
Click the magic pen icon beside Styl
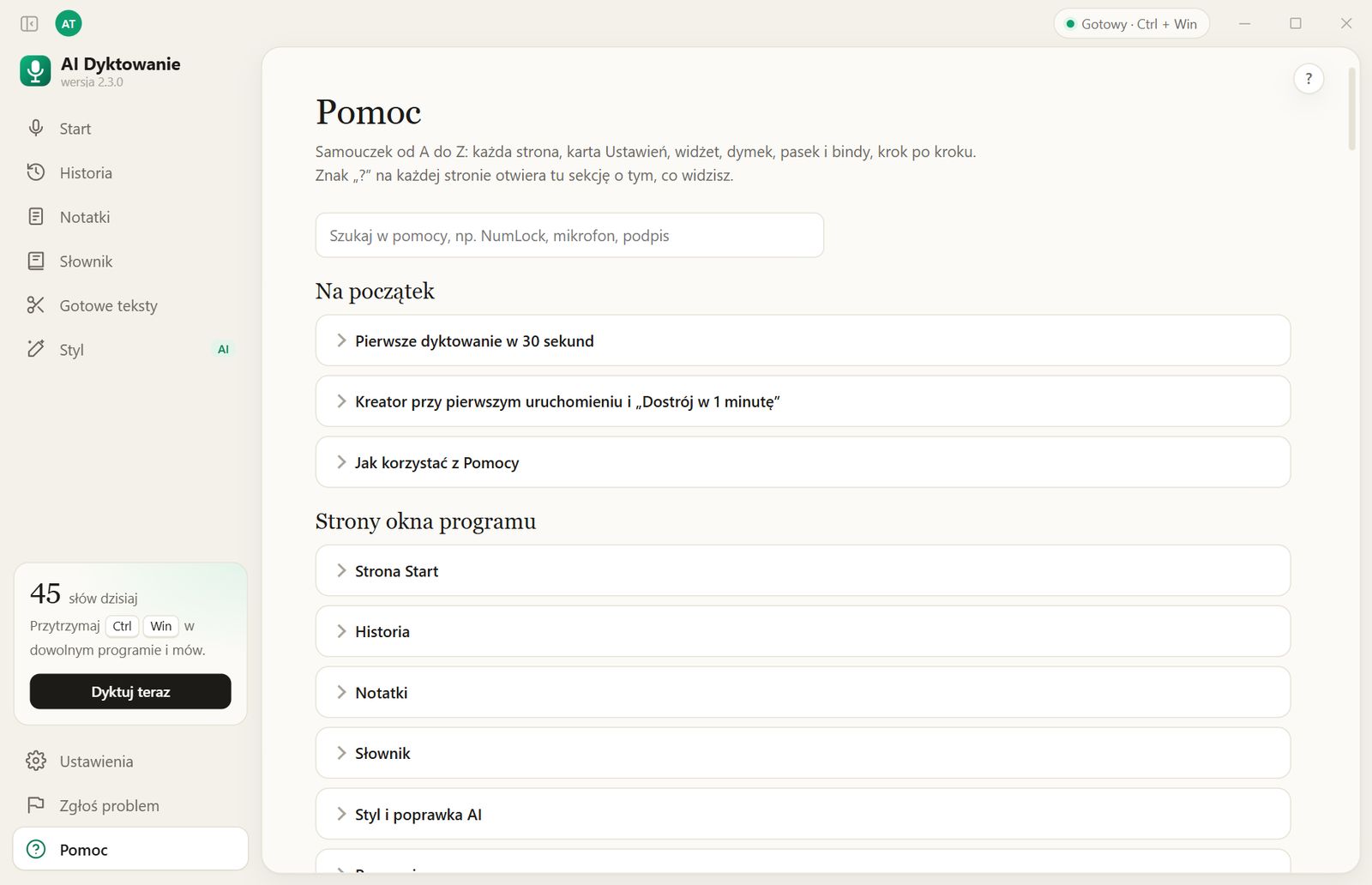36,349
